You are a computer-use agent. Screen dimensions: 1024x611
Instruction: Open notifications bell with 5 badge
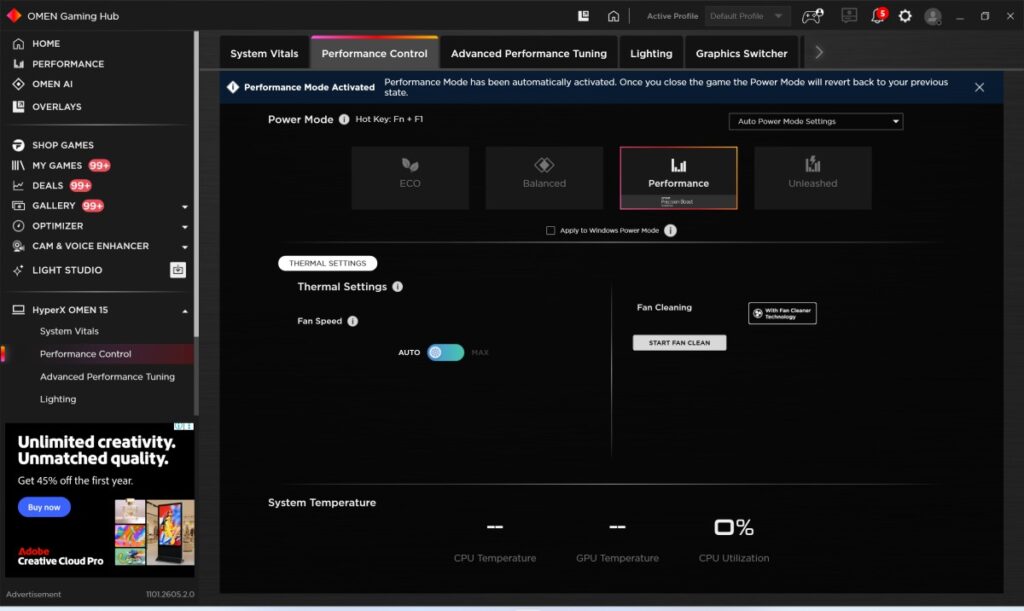pos(878,15)
